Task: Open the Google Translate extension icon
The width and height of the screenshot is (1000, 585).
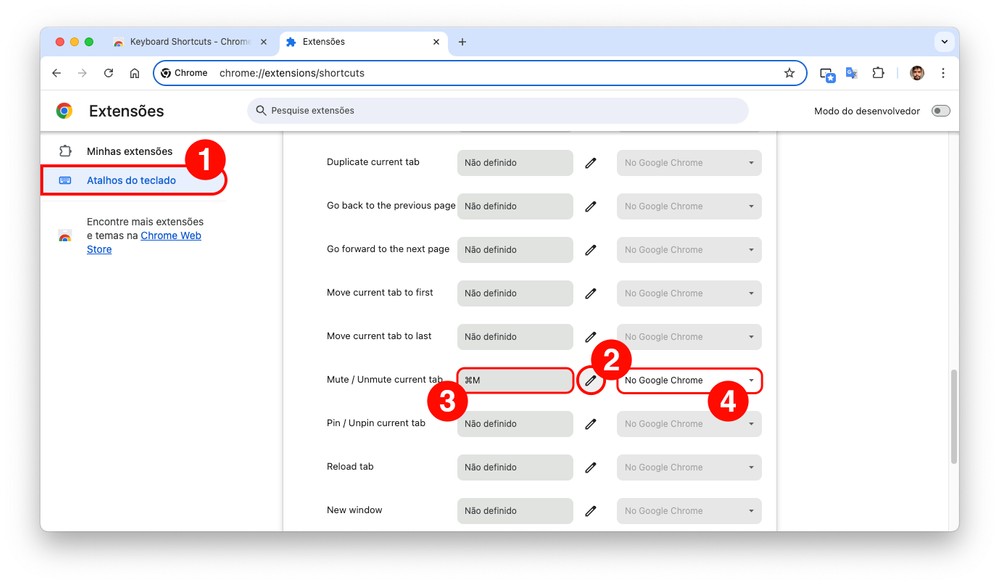Action: 851,73
